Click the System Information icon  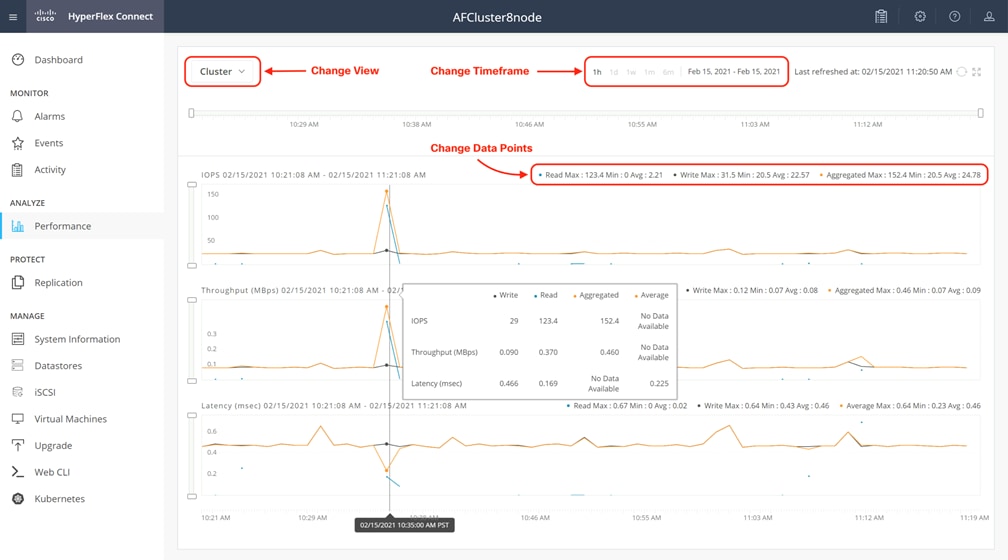tap(17, 339)
